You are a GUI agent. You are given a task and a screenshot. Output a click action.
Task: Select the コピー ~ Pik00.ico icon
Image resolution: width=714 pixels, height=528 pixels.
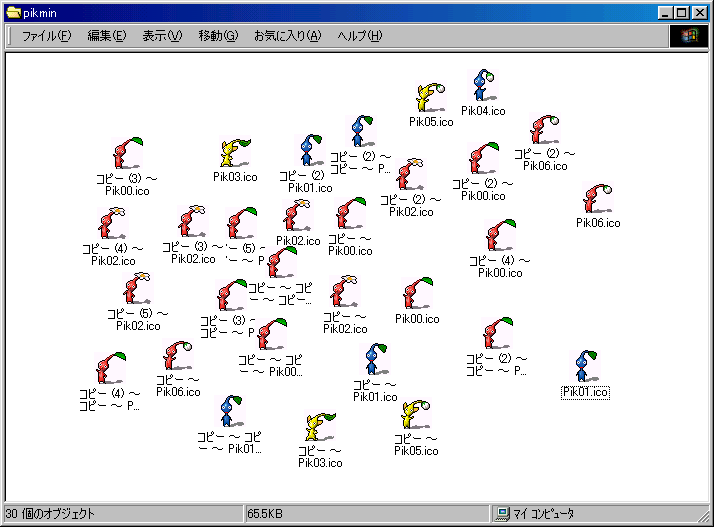351,213
